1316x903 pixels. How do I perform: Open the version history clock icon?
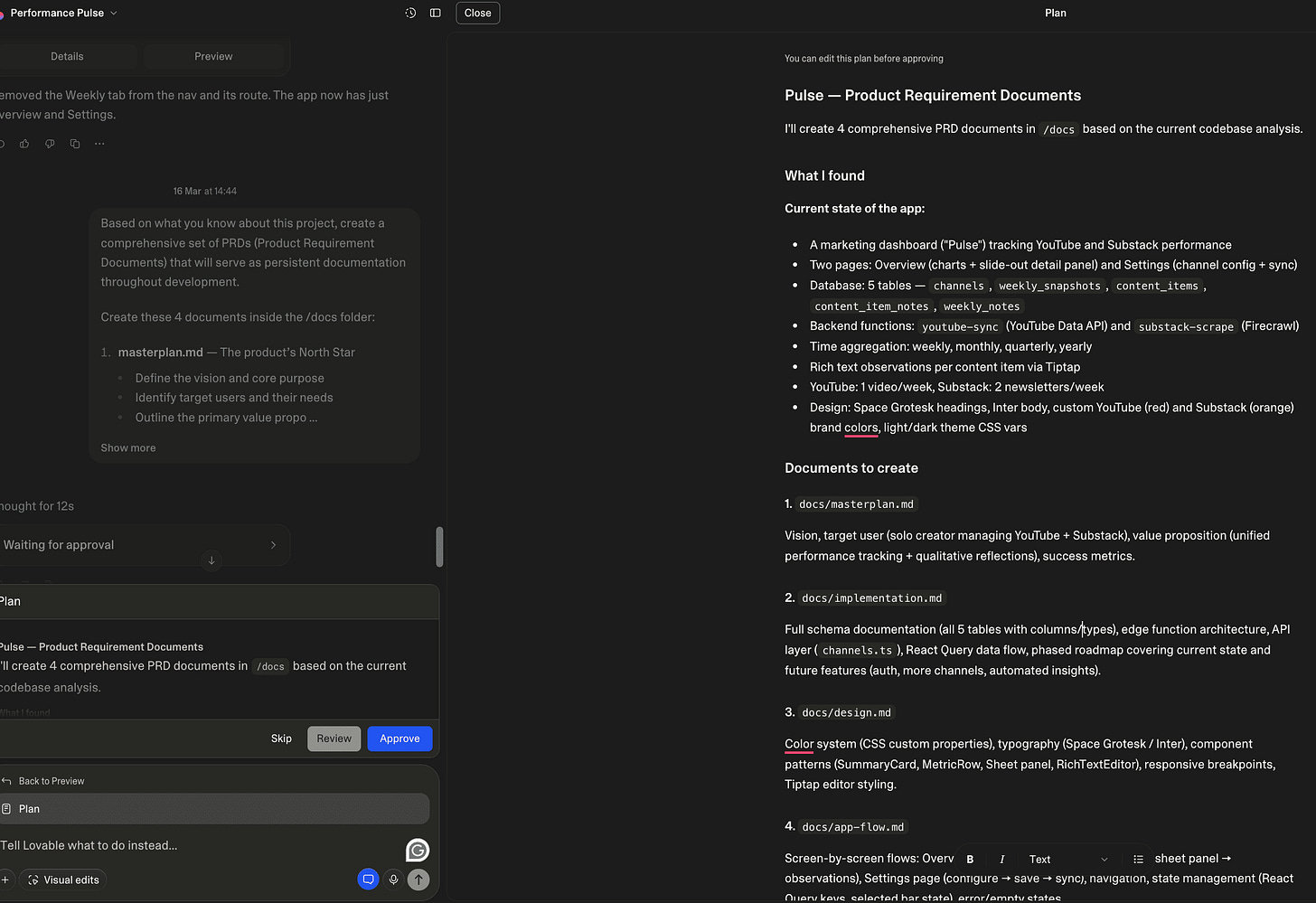tap(410, 13)
